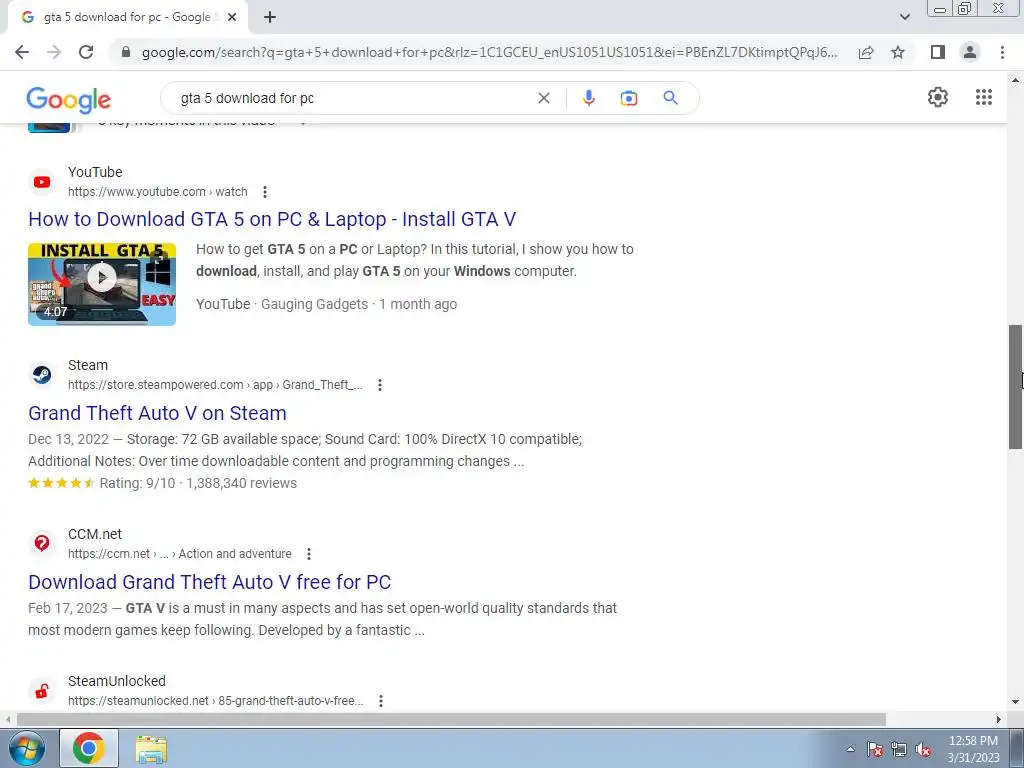Click the ccm.net breadcrumb URL
The height and width of the screenshot is (768, 1024).
[x=180, y=554]
